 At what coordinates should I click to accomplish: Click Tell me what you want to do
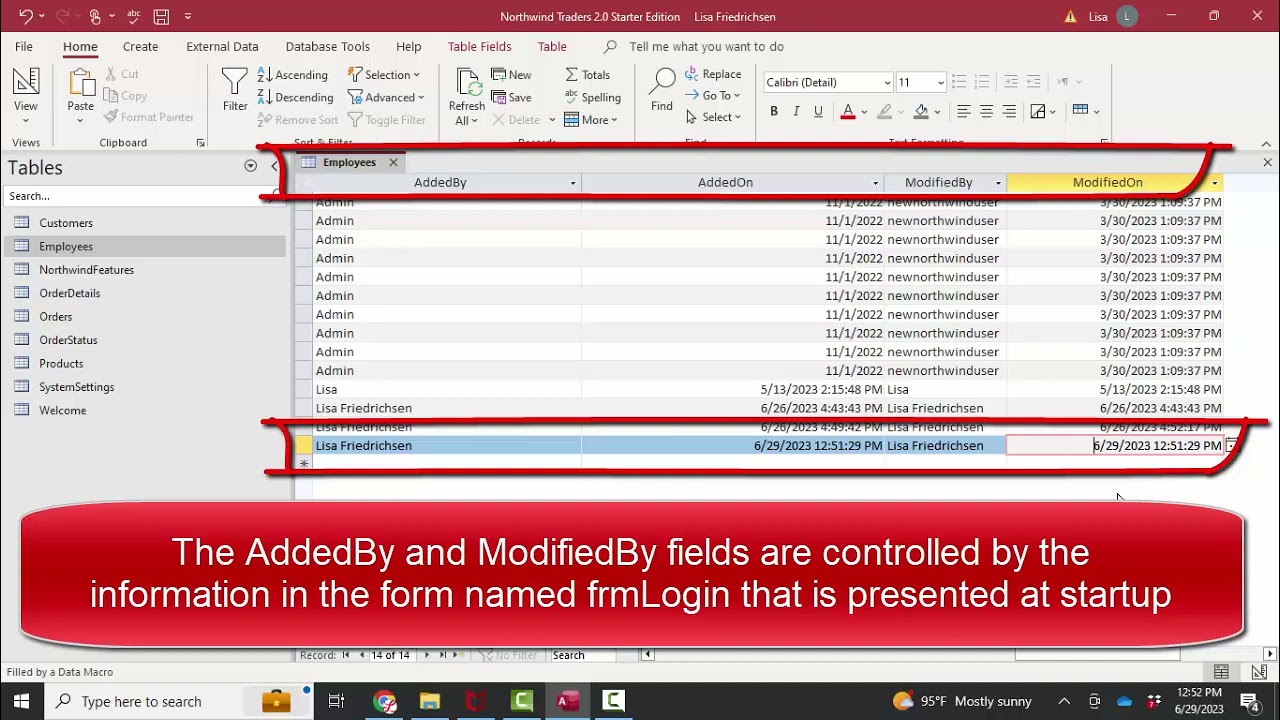point(706,46)
